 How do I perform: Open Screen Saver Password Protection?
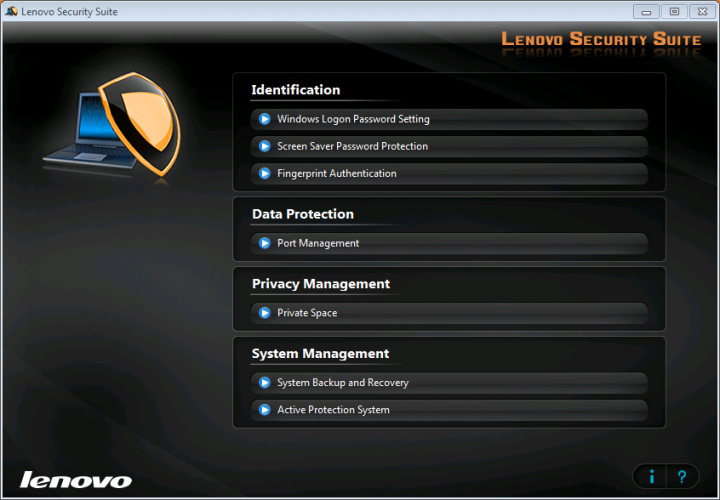tap(449, 146)
